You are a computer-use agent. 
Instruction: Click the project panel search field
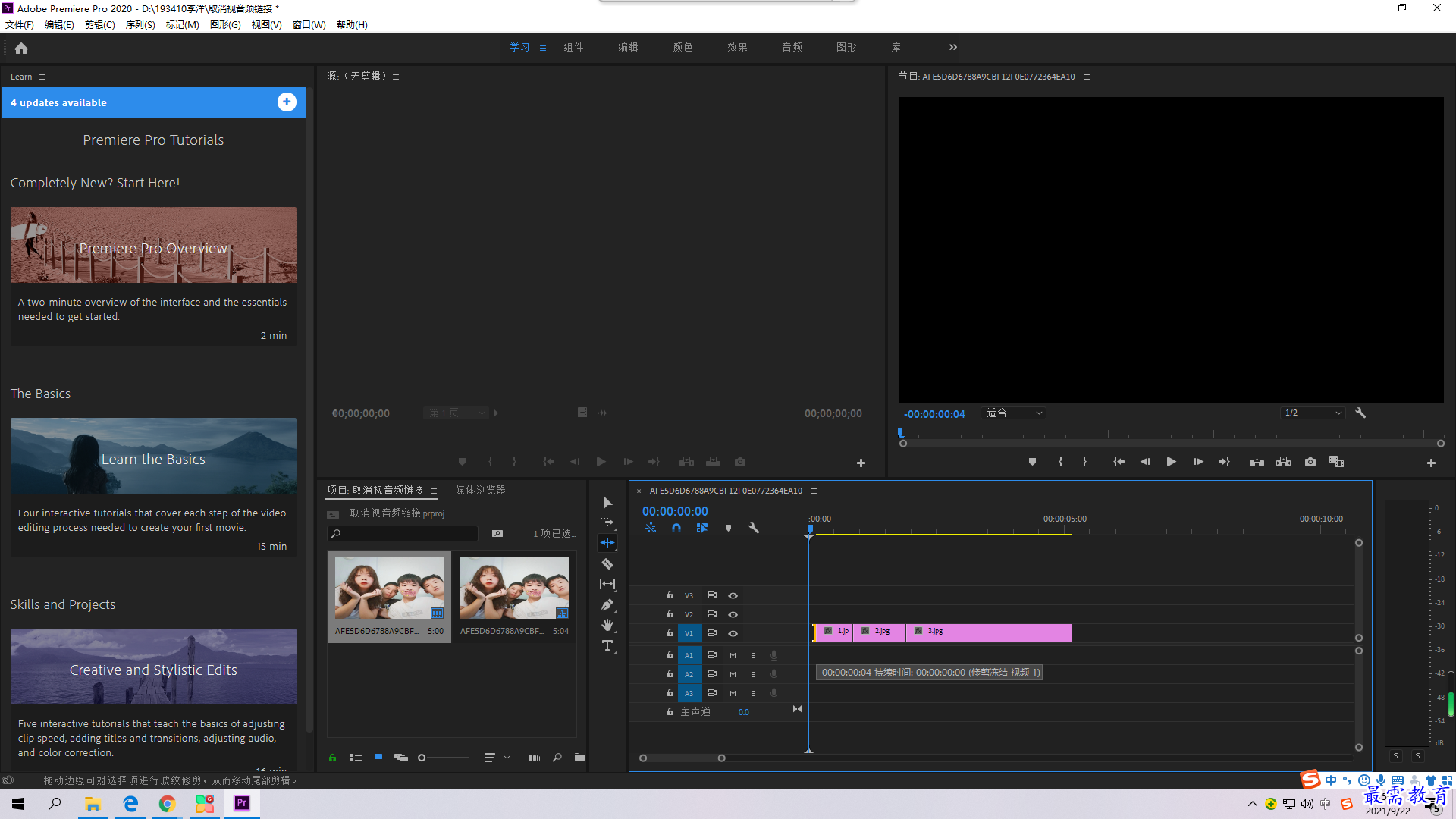403,533
